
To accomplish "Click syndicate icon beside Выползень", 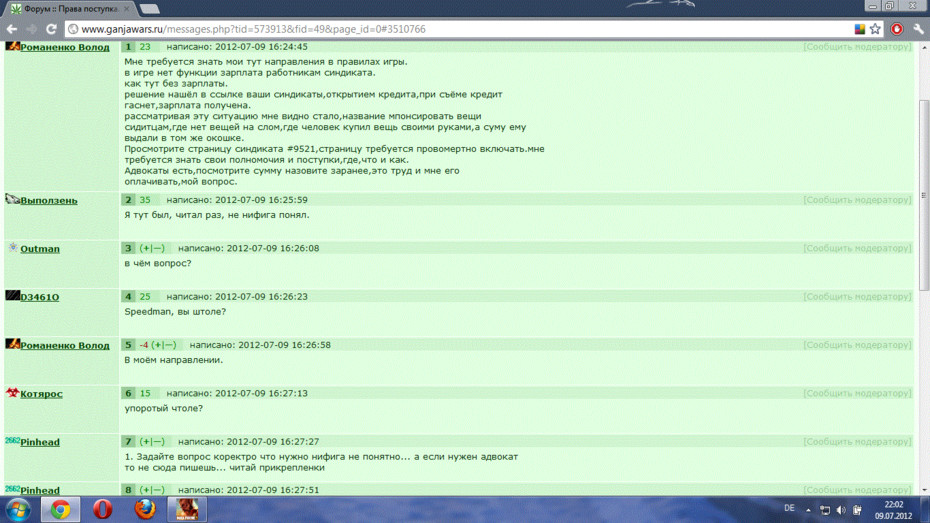I will (12, 199).
